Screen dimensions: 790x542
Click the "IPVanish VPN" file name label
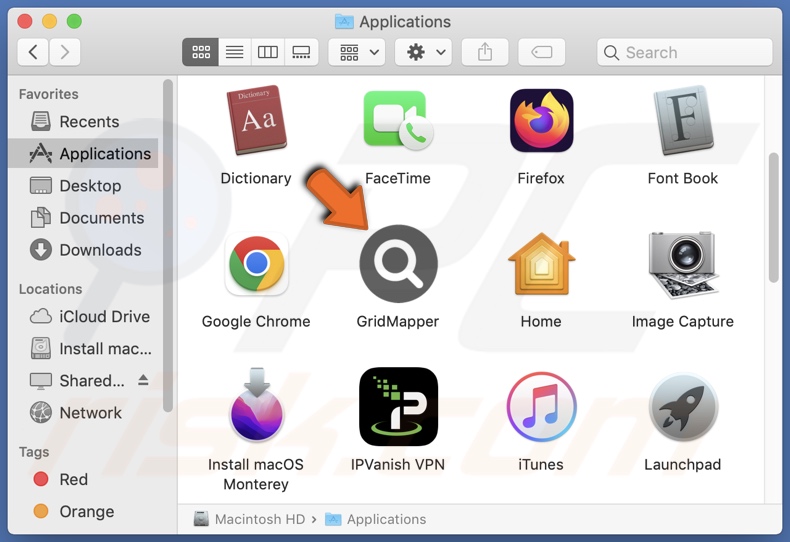(x=398, y=464)
